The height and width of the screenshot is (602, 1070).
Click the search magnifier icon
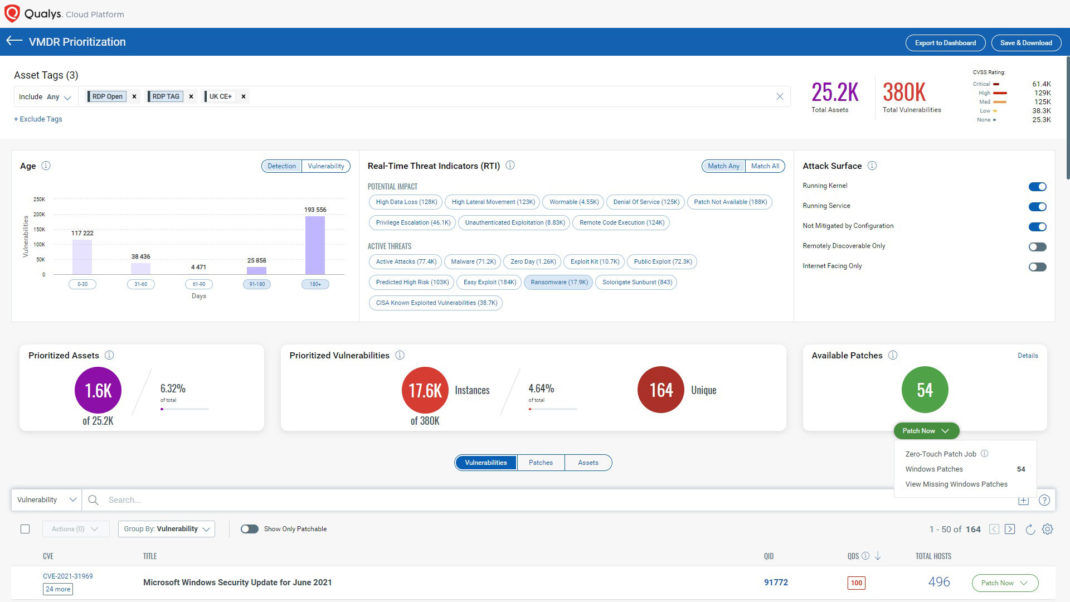pos(93,500)
